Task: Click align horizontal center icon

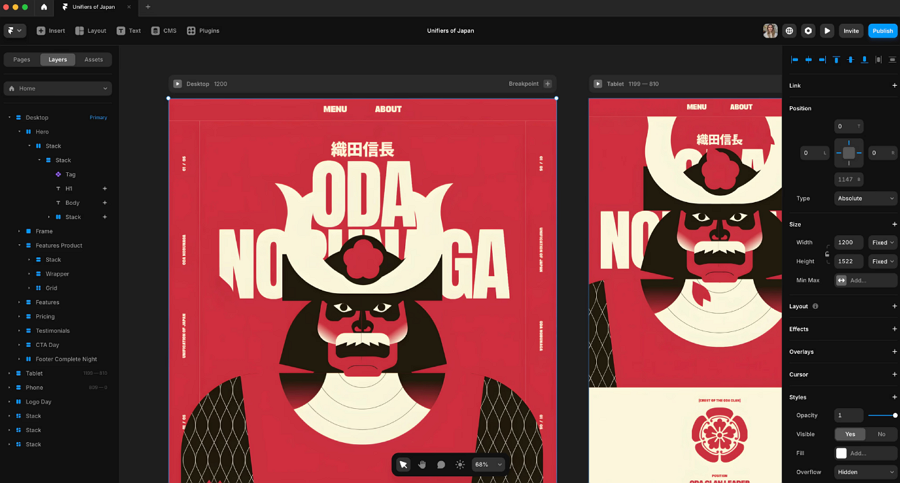Action: [x=808, y=60]
